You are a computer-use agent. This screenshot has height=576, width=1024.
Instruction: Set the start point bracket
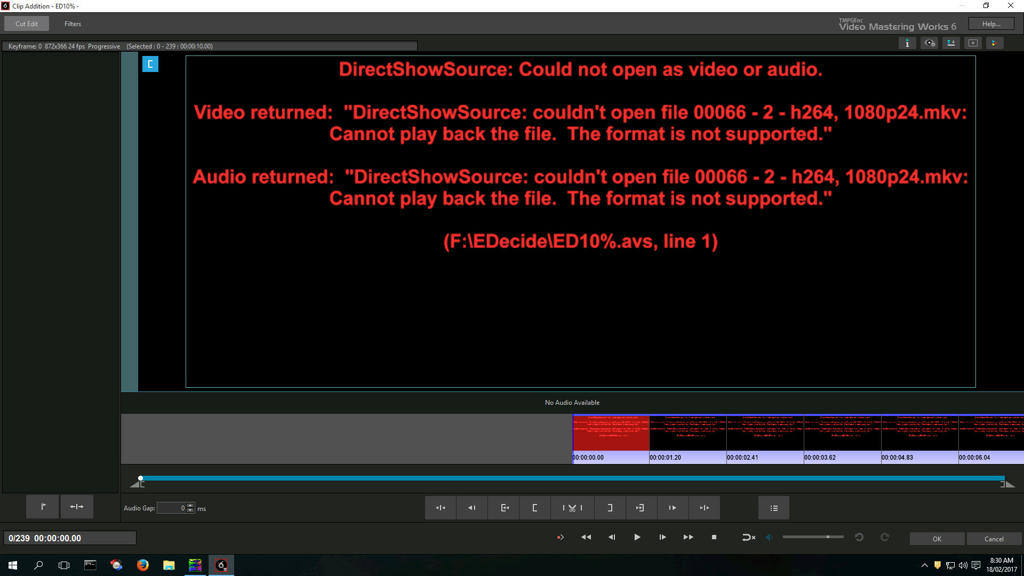535,508
